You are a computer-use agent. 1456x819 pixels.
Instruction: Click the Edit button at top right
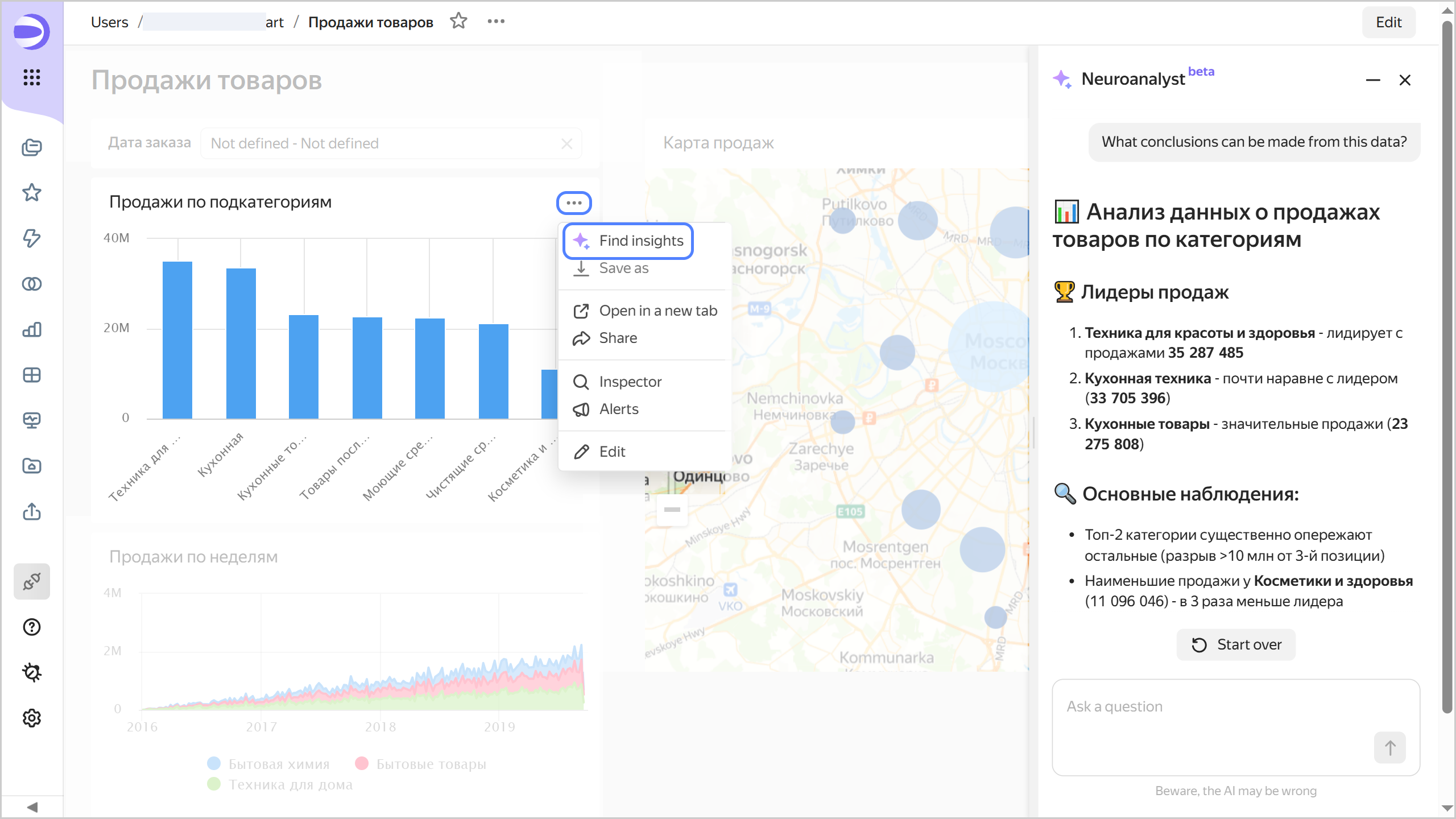pyautogui.click(x=1388, y=22)
